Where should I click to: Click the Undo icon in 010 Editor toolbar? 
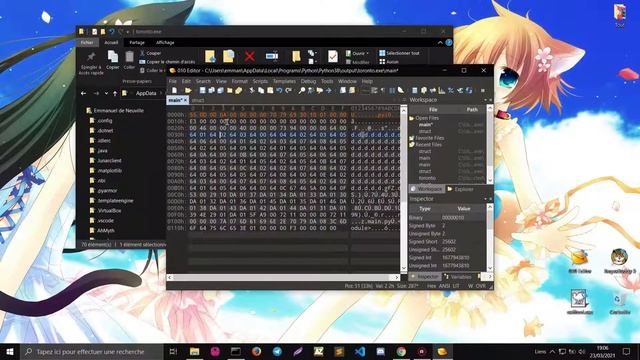coord(279,90)
